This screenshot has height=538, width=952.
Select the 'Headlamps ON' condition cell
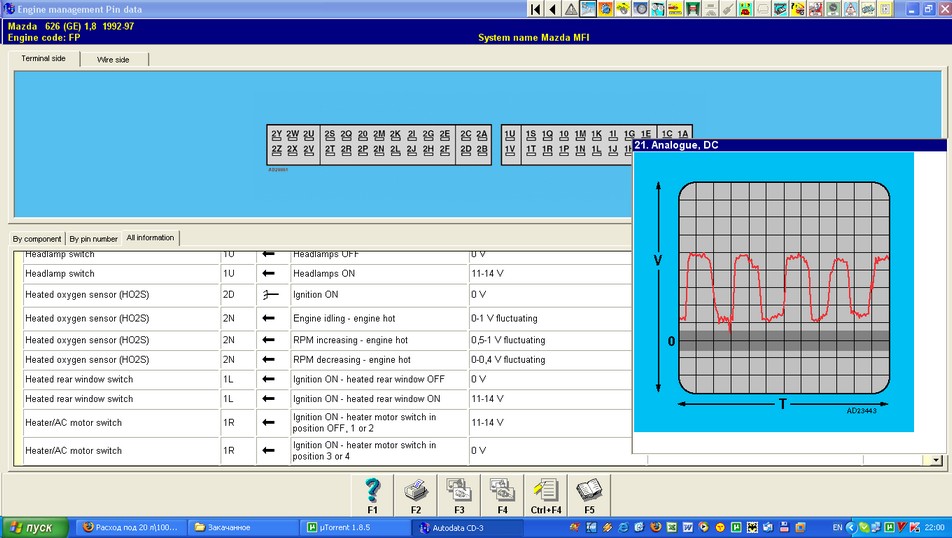point(379,274)
